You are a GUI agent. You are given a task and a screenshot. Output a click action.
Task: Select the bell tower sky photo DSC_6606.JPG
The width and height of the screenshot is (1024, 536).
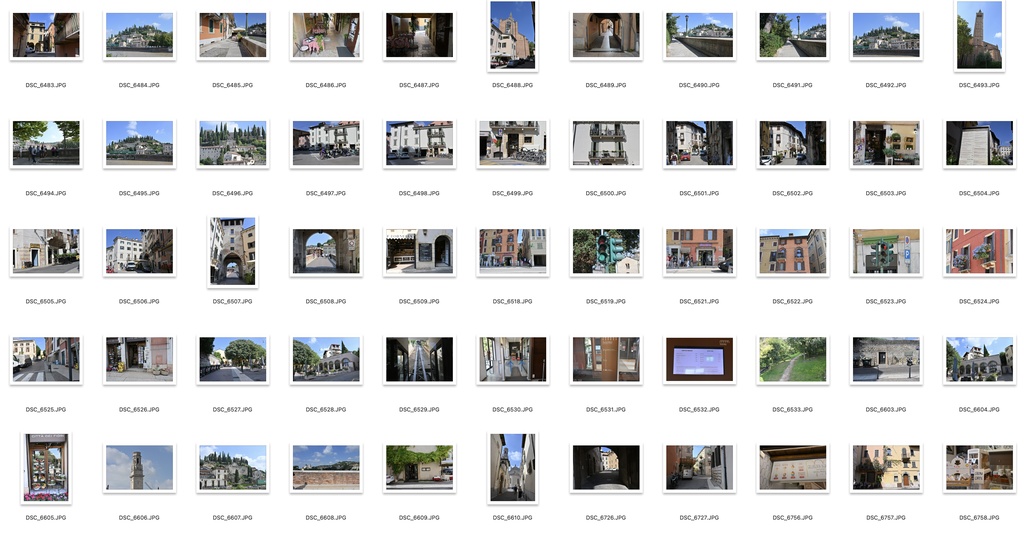pos(139,467)
